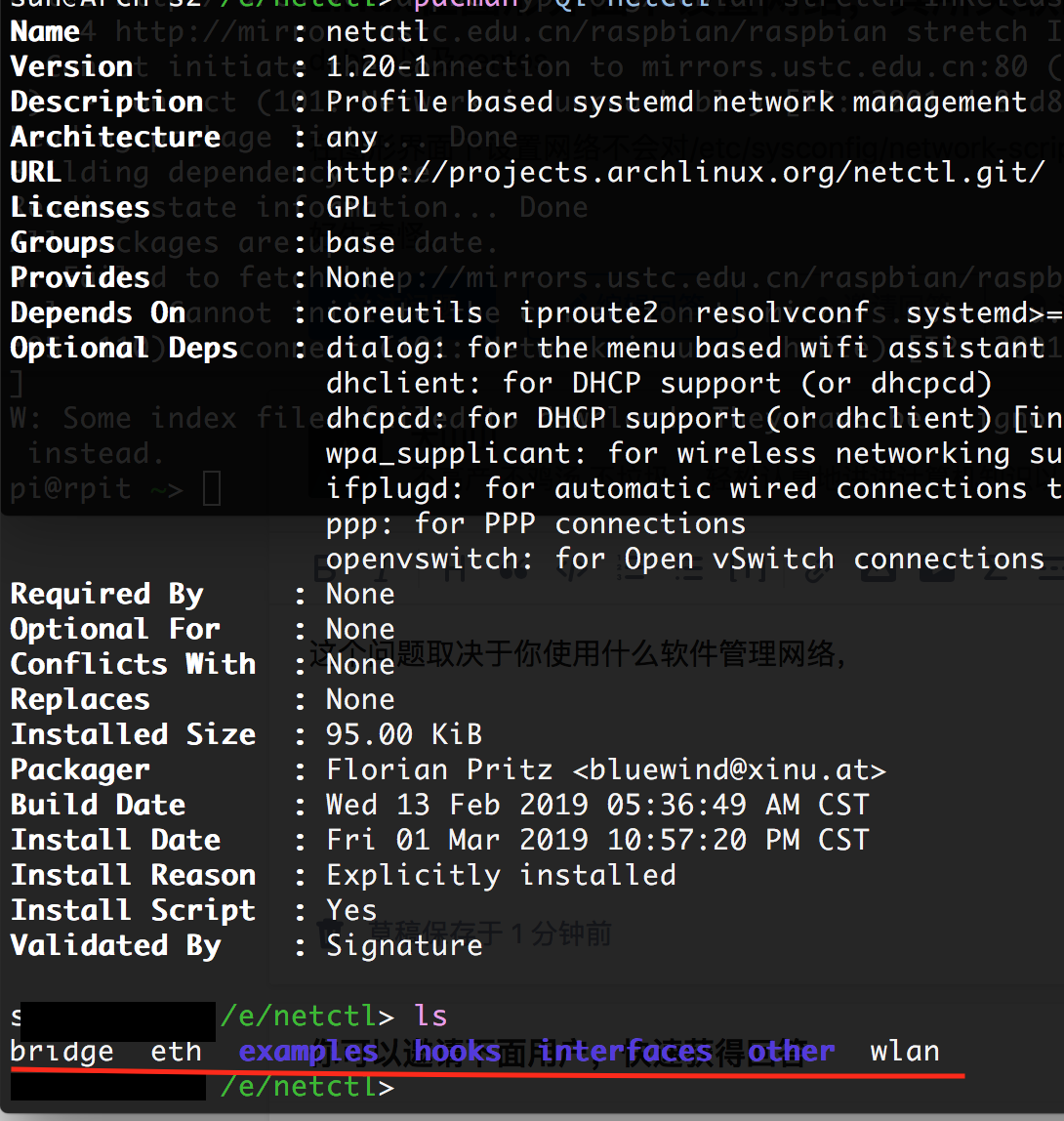Select the 'ppp: for PPP connections' line
The image size is (1064, 1121).
point(536,523)
